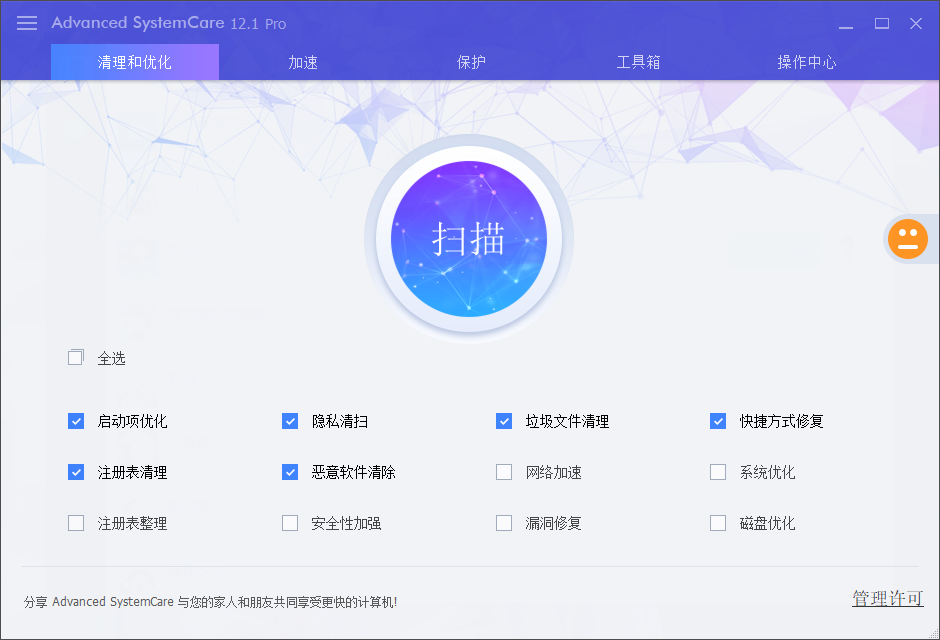Click the 清理和优化 tab

click(135, 62)
